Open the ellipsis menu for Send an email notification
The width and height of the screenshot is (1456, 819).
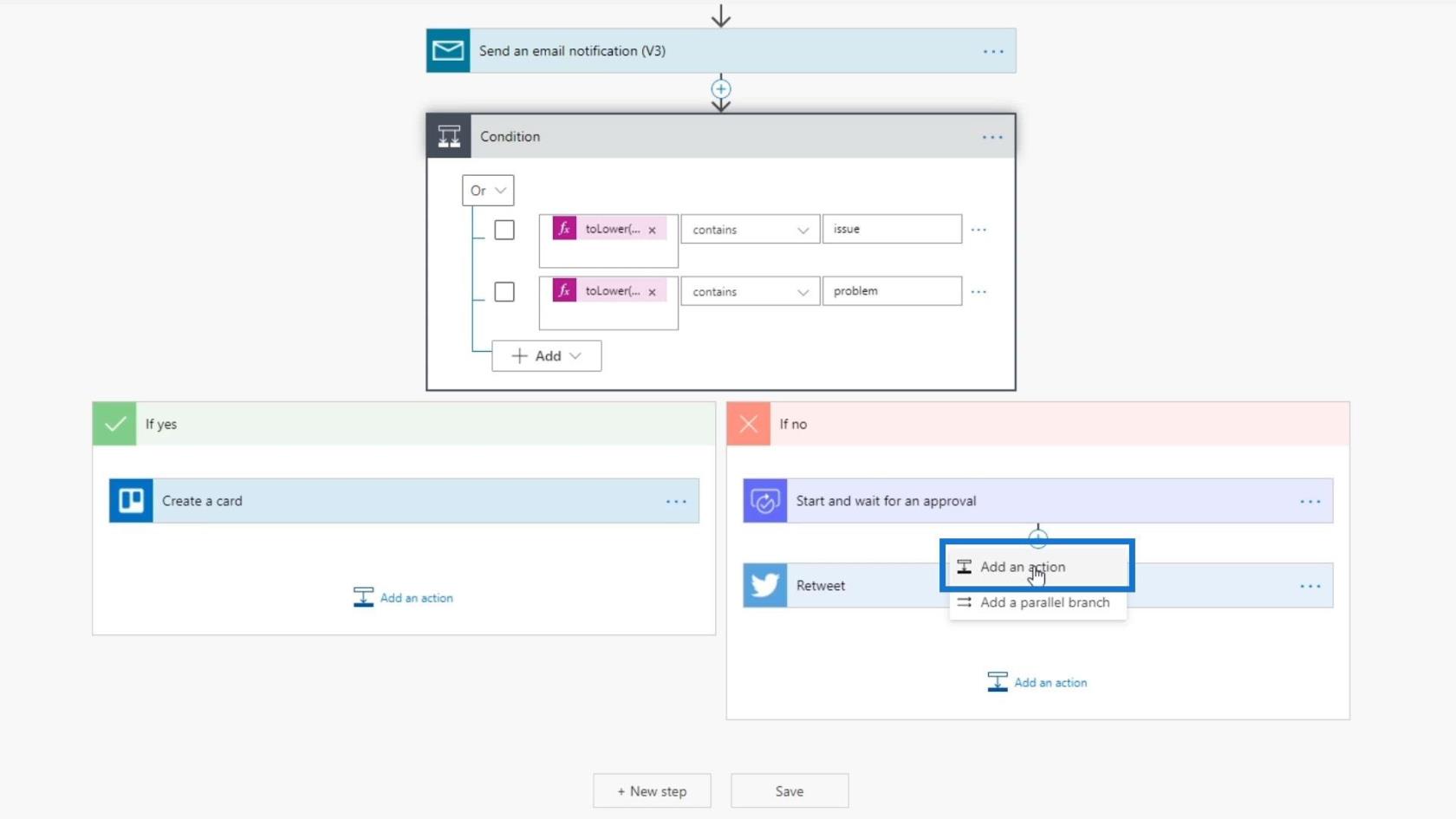click(993, 51)
